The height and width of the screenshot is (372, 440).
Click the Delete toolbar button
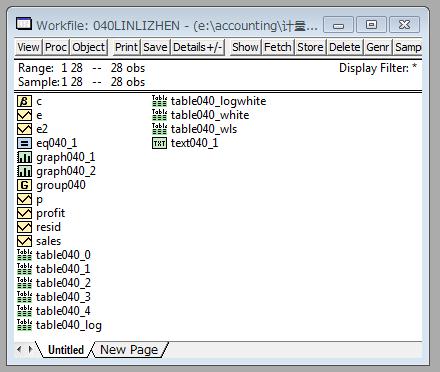[345, 47]
